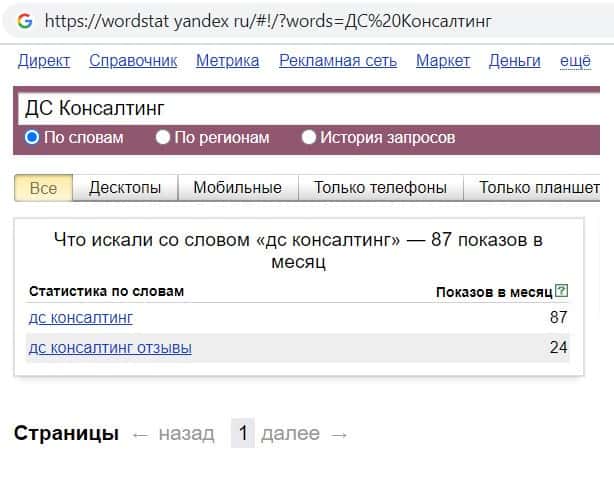Select the По словам radio button
614x483 pixels.
tap(32, 137)
